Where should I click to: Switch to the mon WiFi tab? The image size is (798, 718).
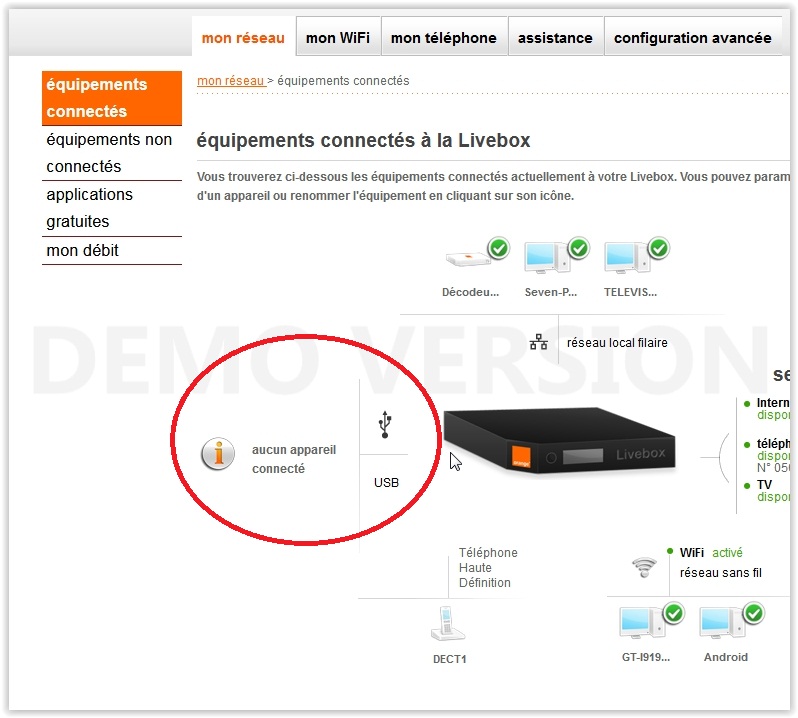coord(338,37)
